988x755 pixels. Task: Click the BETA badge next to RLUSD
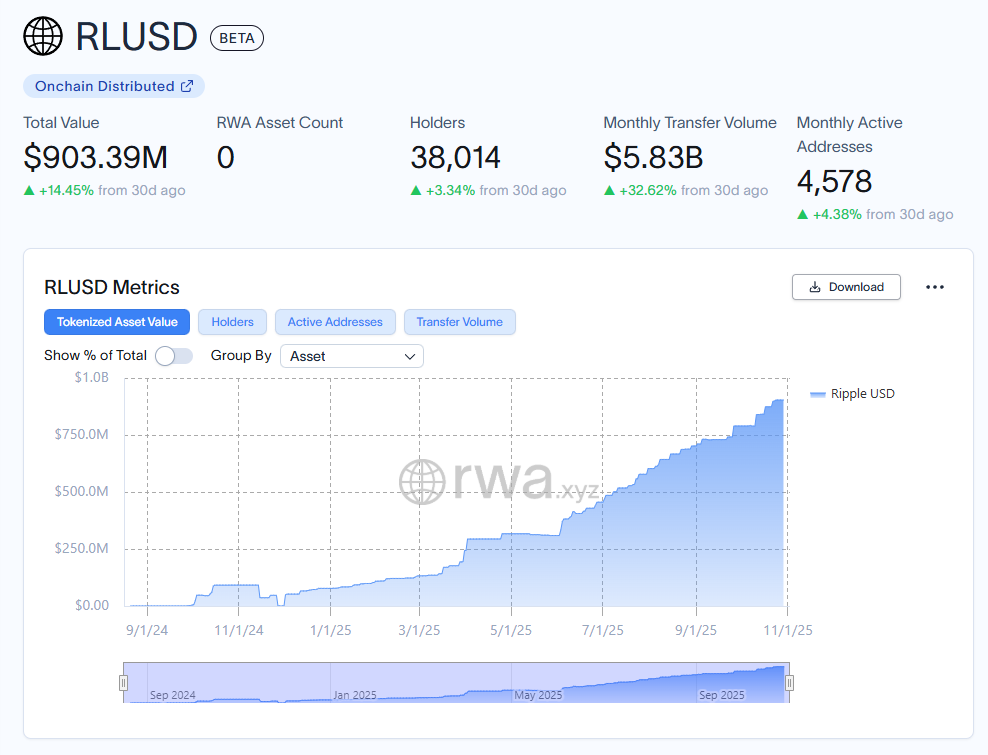pos(236,37)
